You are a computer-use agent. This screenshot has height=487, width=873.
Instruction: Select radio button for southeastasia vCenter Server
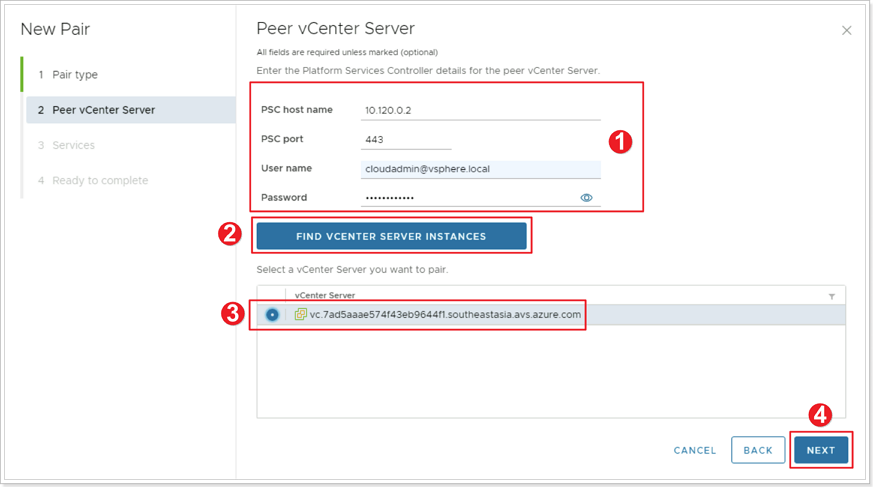[x=272, y=315]
